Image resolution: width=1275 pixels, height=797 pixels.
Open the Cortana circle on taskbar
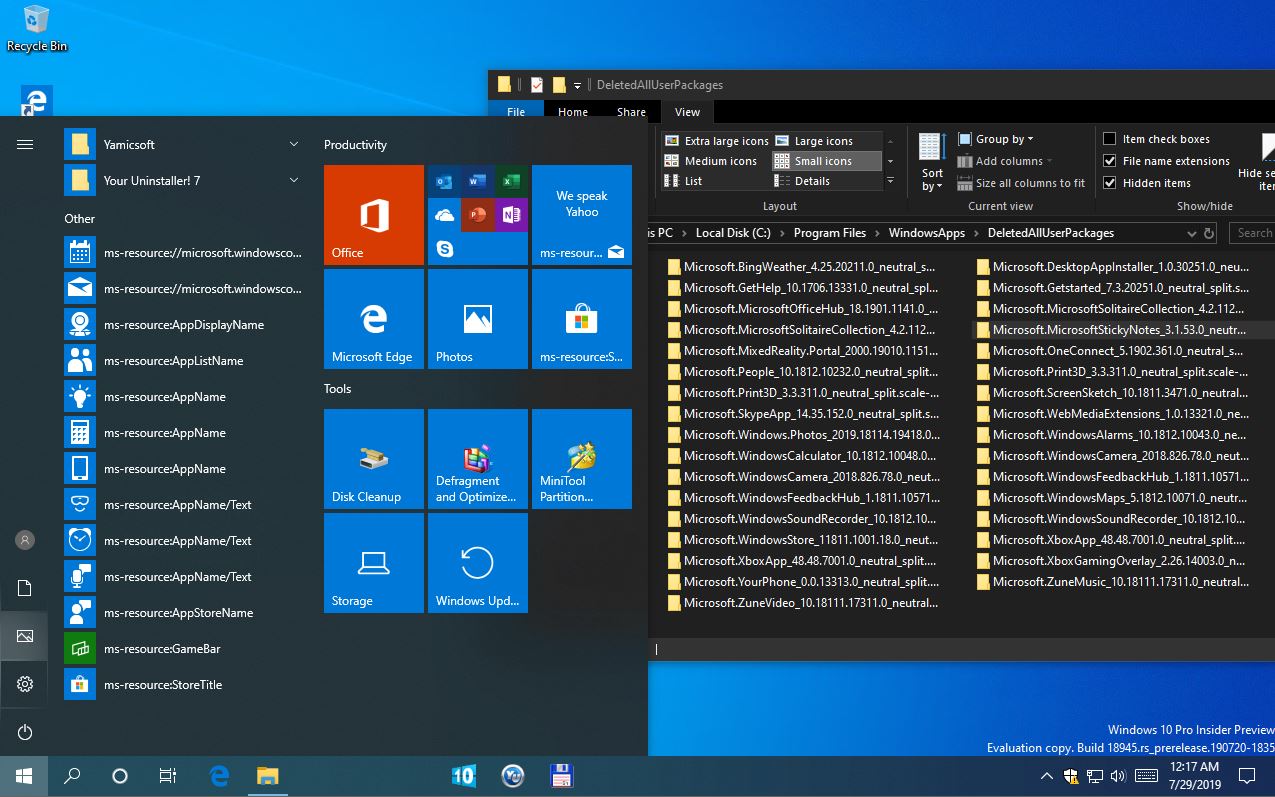120,775
